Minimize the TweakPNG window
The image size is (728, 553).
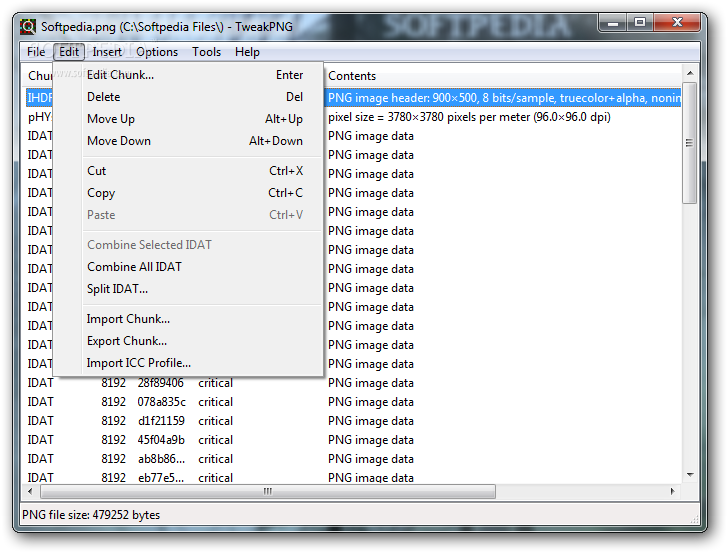click(x=613, y=23)
